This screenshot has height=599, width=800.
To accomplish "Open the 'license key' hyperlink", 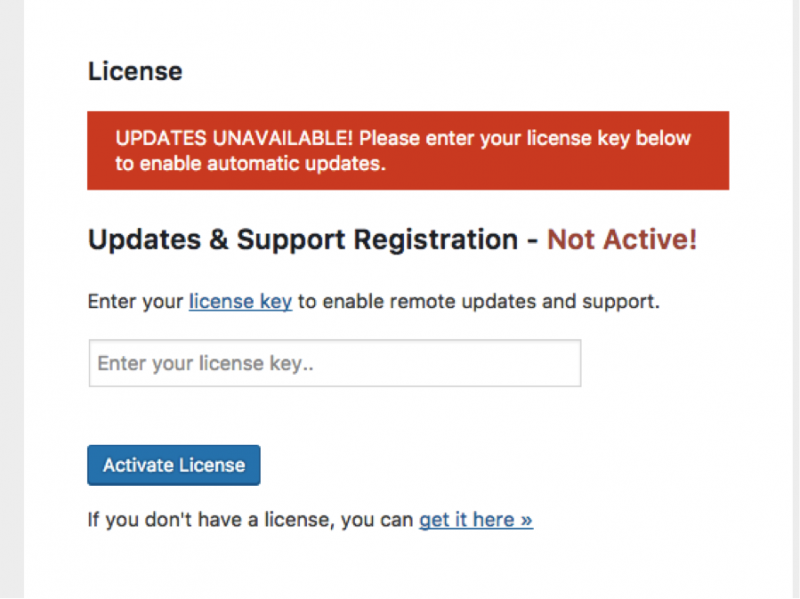I will pyautogui.click(x=240, y=302).
